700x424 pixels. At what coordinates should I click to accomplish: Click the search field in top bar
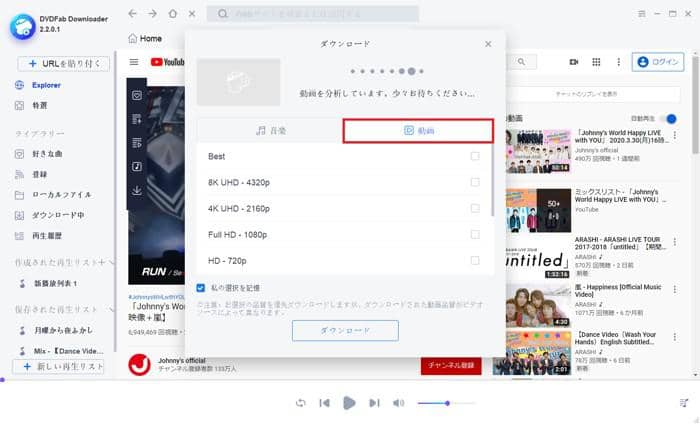click(x=312, y=14)
